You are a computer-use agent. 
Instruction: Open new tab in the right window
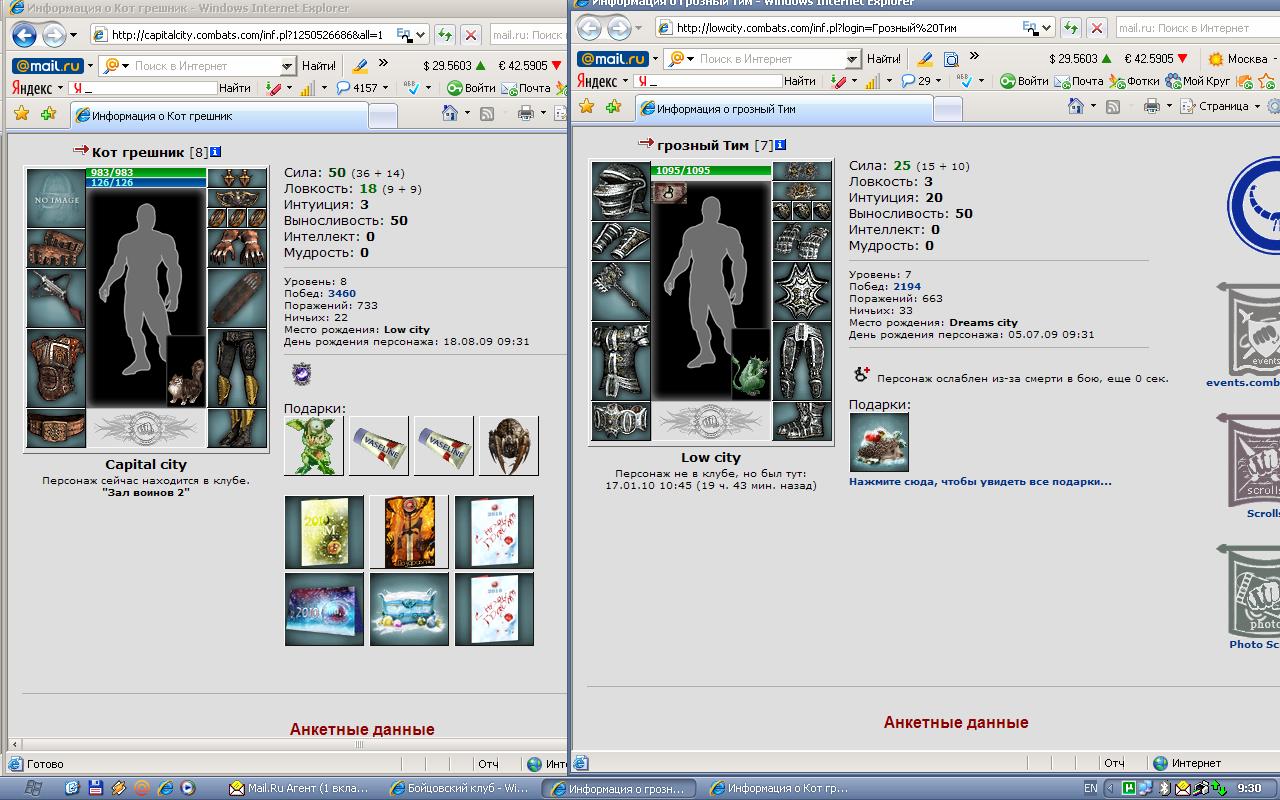(947, 109)
